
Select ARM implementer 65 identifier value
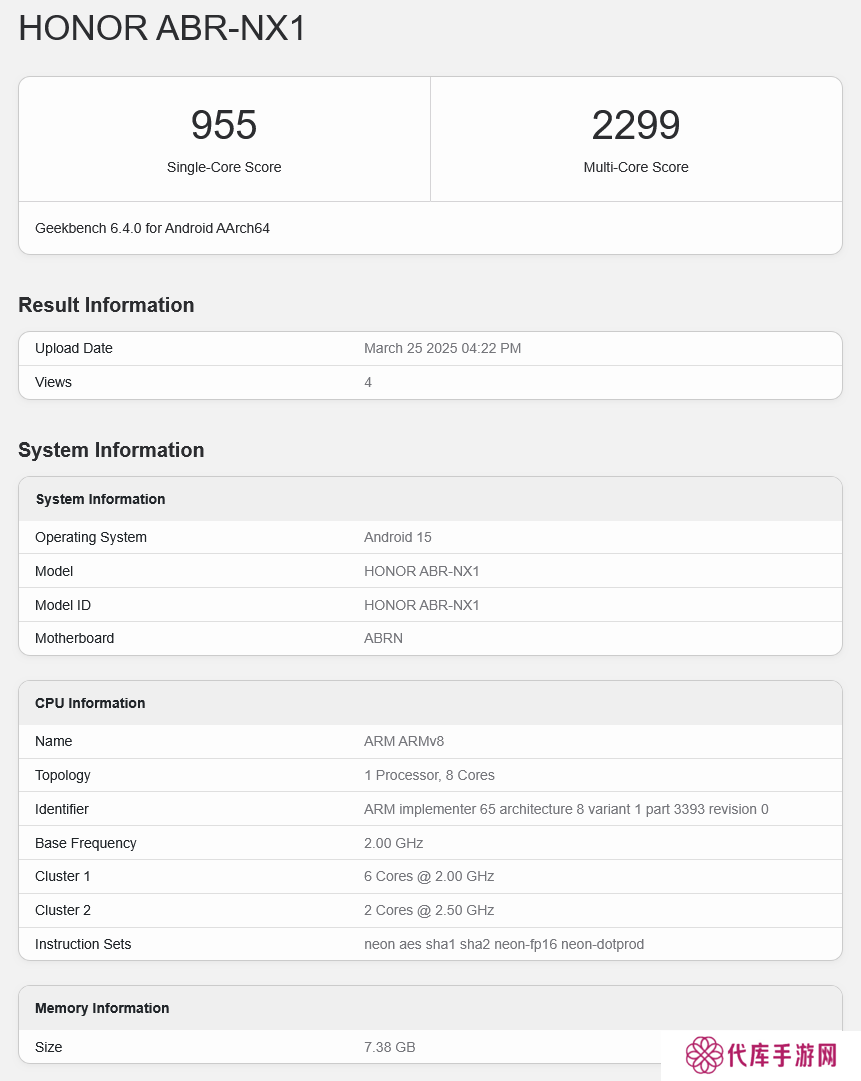point(566,809)
